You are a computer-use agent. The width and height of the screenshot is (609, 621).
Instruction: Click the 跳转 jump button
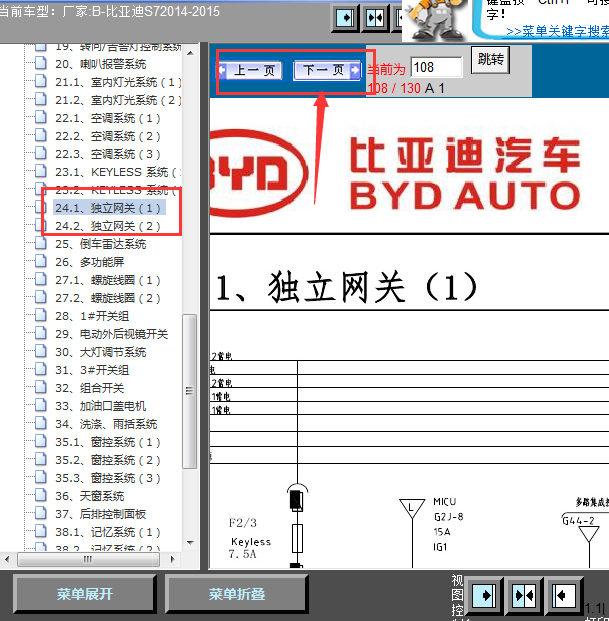click(490, 60)
